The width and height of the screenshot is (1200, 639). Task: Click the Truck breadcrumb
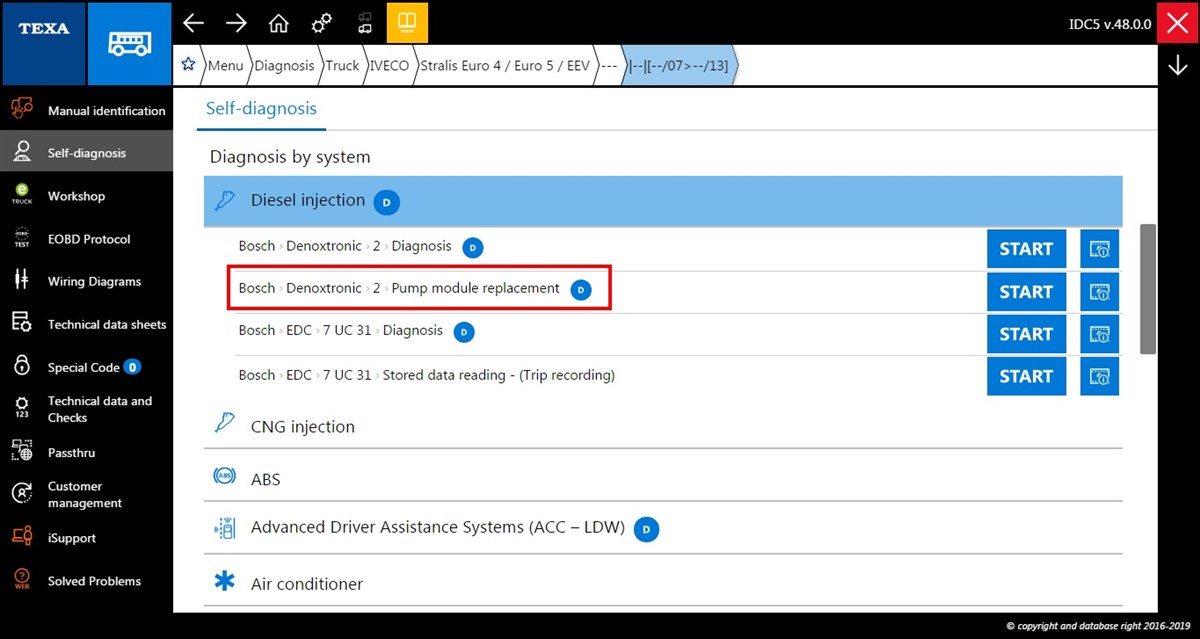pos(342,66)
